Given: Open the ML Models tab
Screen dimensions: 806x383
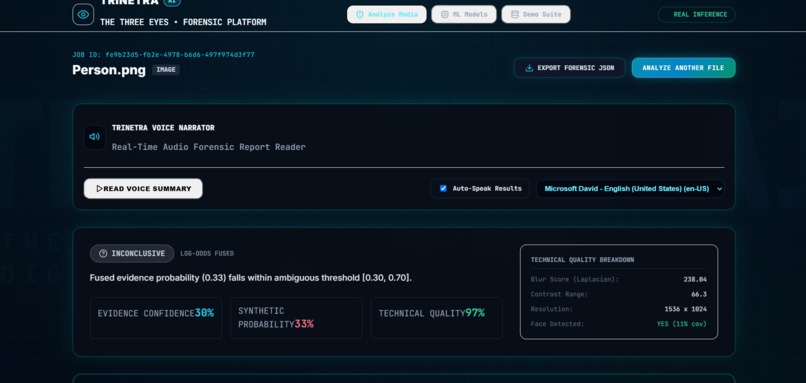Looking at the screenshot, I should 464,14.
